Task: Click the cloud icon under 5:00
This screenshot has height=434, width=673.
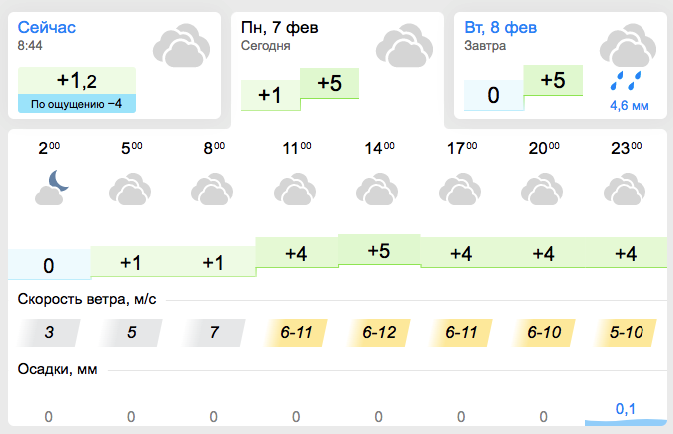Action: point(130,189)
